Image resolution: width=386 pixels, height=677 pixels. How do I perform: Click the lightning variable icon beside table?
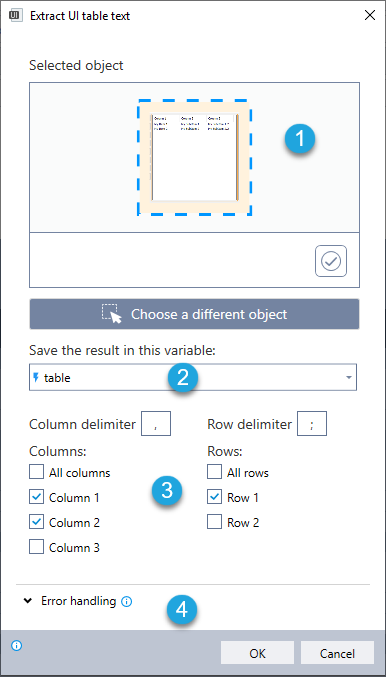pyautogui.click(x=36, y=378)
